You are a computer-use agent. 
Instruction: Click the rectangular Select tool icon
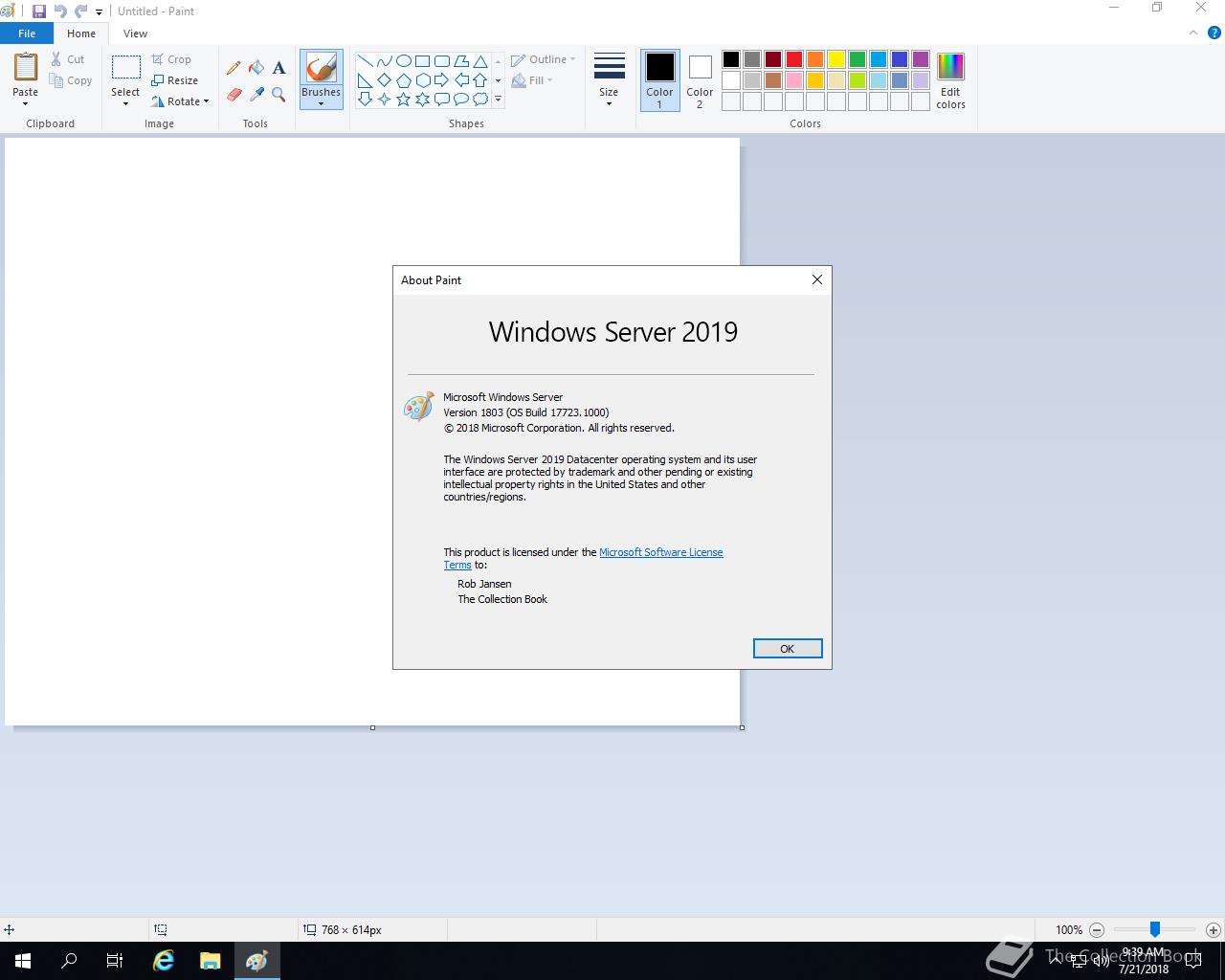pyautogui.click(x=125, y=67)
